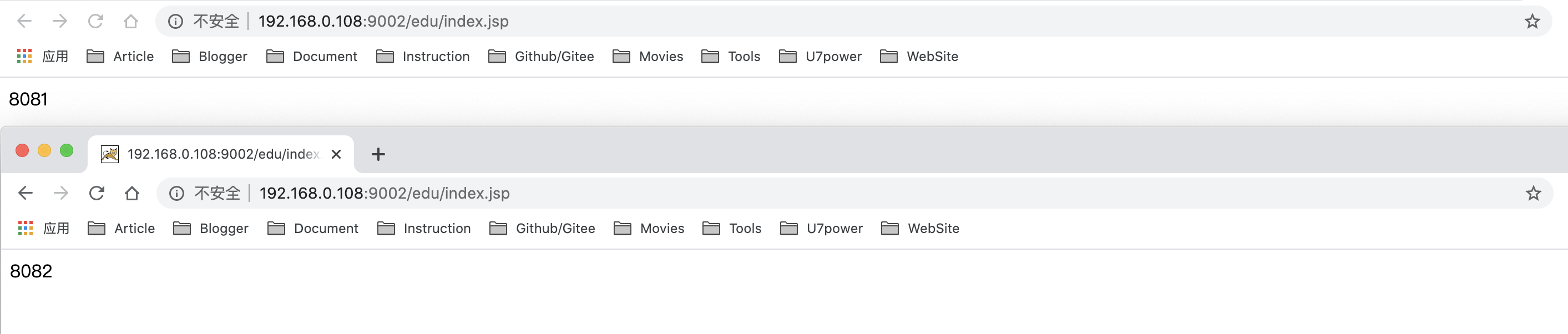Click the star icon in the 8081 window
This screenshot has height=334, width=1568.
point(1531,22)
